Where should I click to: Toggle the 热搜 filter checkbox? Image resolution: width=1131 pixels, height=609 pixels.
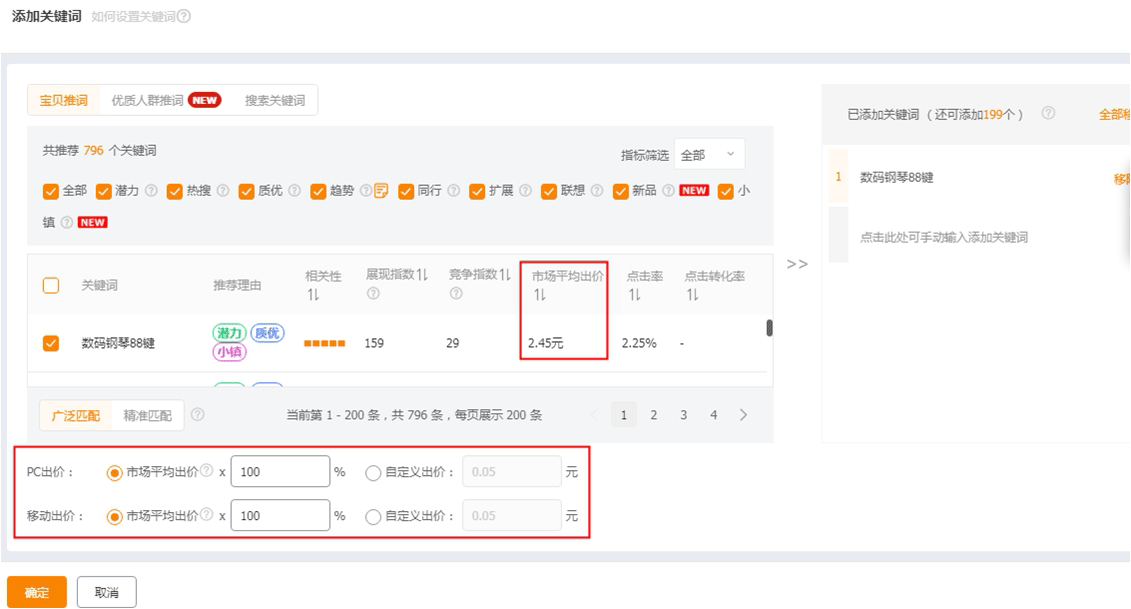point(175,191)
